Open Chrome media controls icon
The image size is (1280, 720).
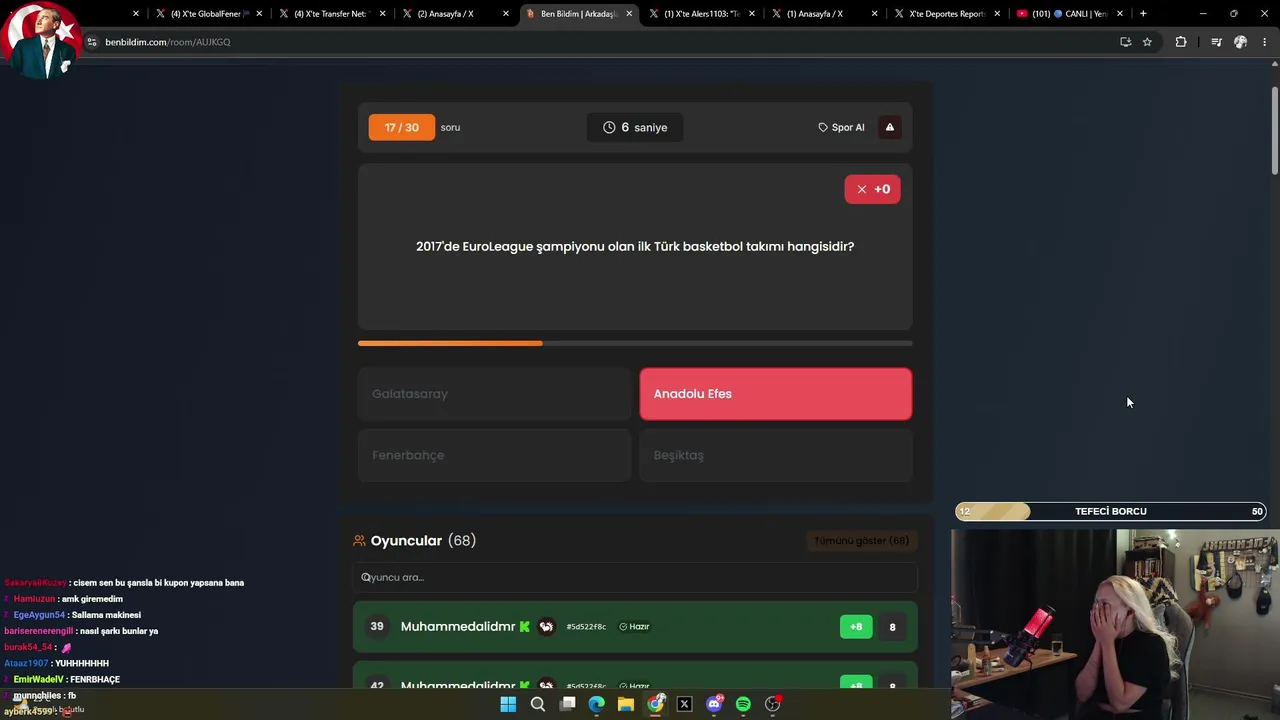point(1216,42)
